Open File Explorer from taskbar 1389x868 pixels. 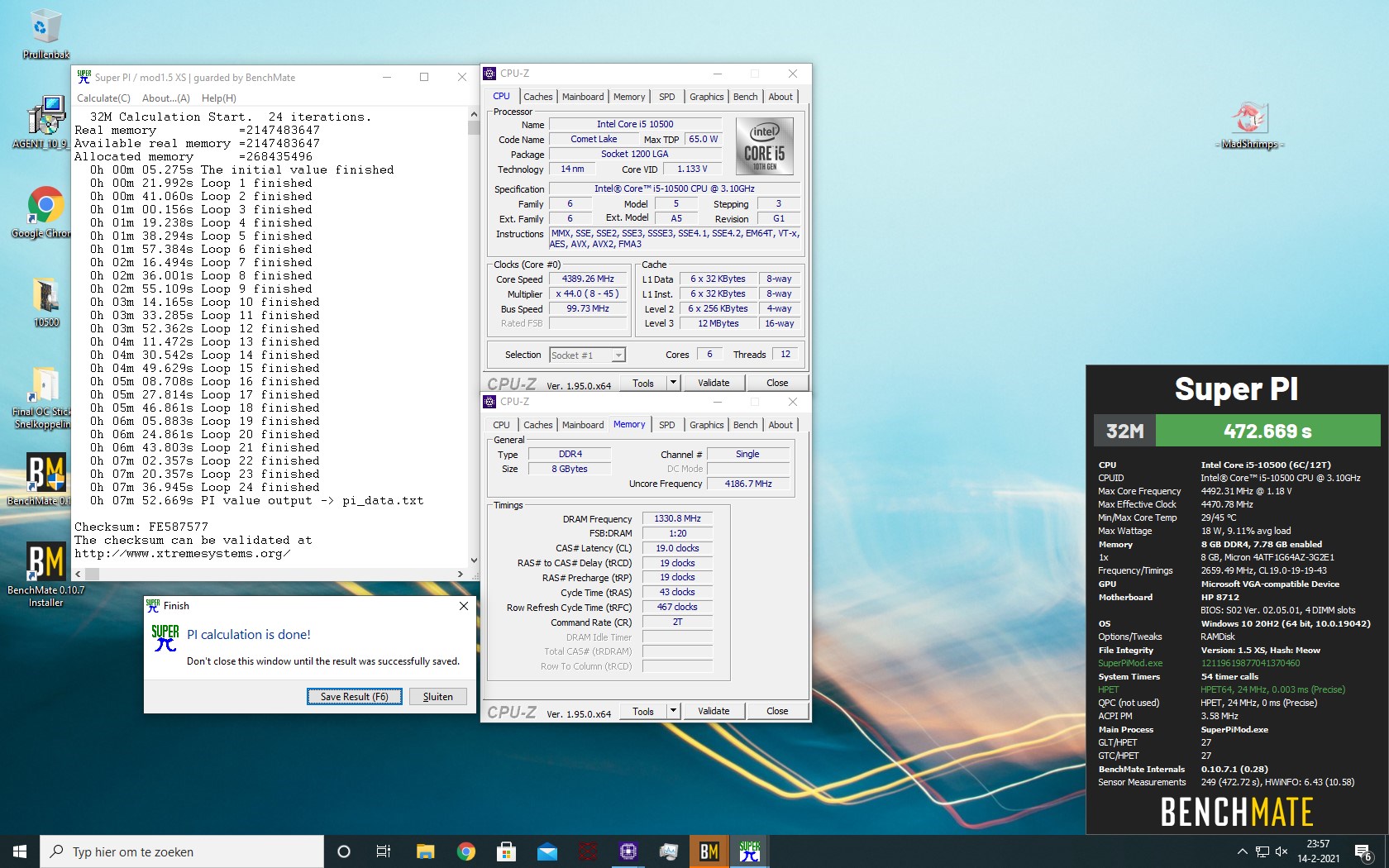(425, 851)
